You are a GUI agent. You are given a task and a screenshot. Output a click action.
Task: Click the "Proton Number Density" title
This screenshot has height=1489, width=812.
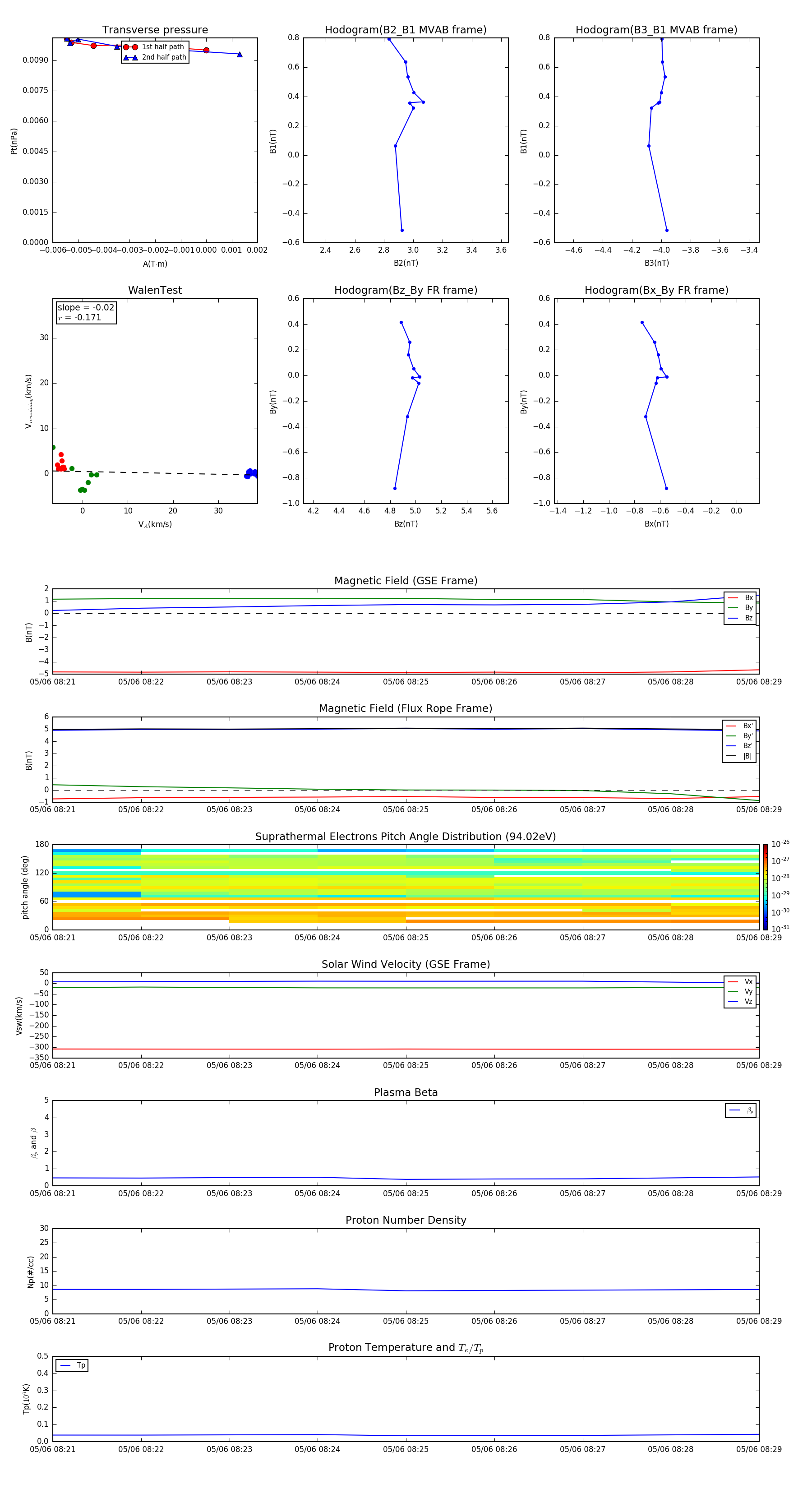click(x=406, y=1220)
